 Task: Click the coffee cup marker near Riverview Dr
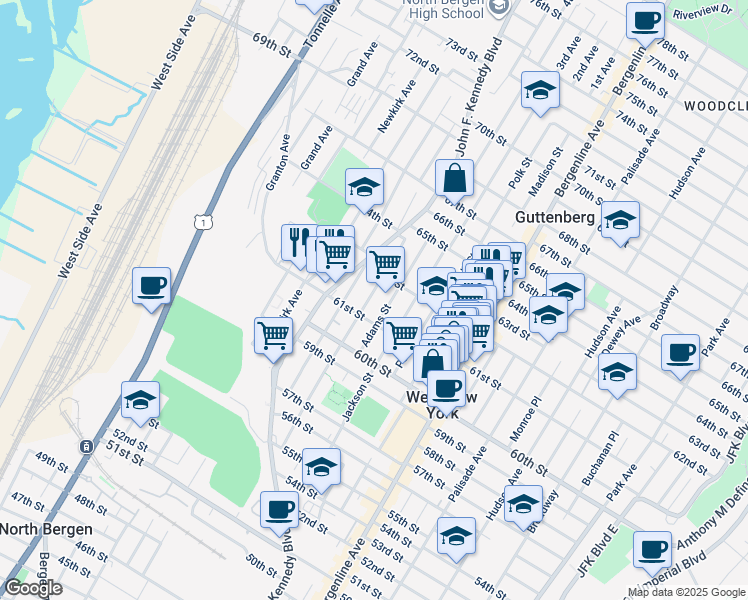pos(645,20)
